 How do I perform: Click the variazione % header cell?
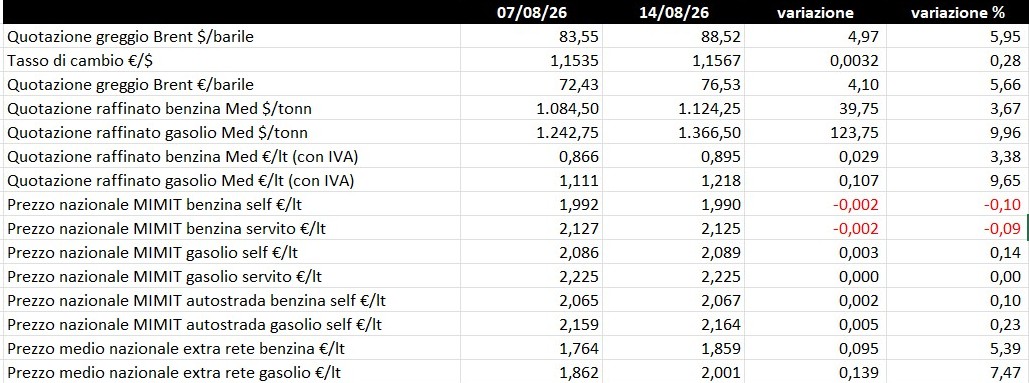pyautogui.click(x=957, y=12)
